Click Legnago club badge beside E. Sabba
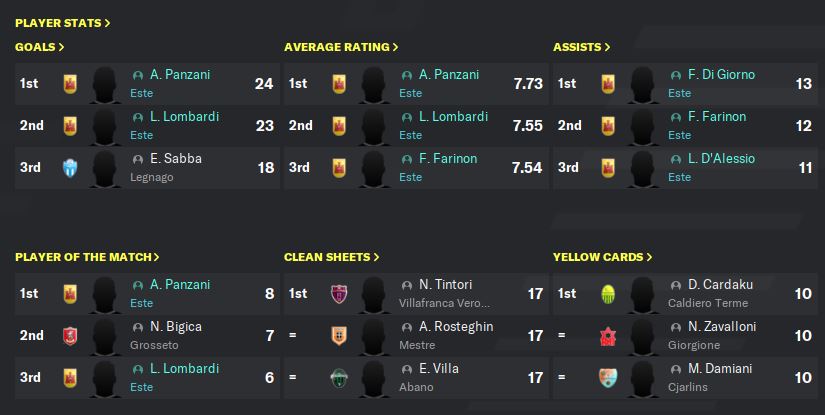 coord(70,168)
